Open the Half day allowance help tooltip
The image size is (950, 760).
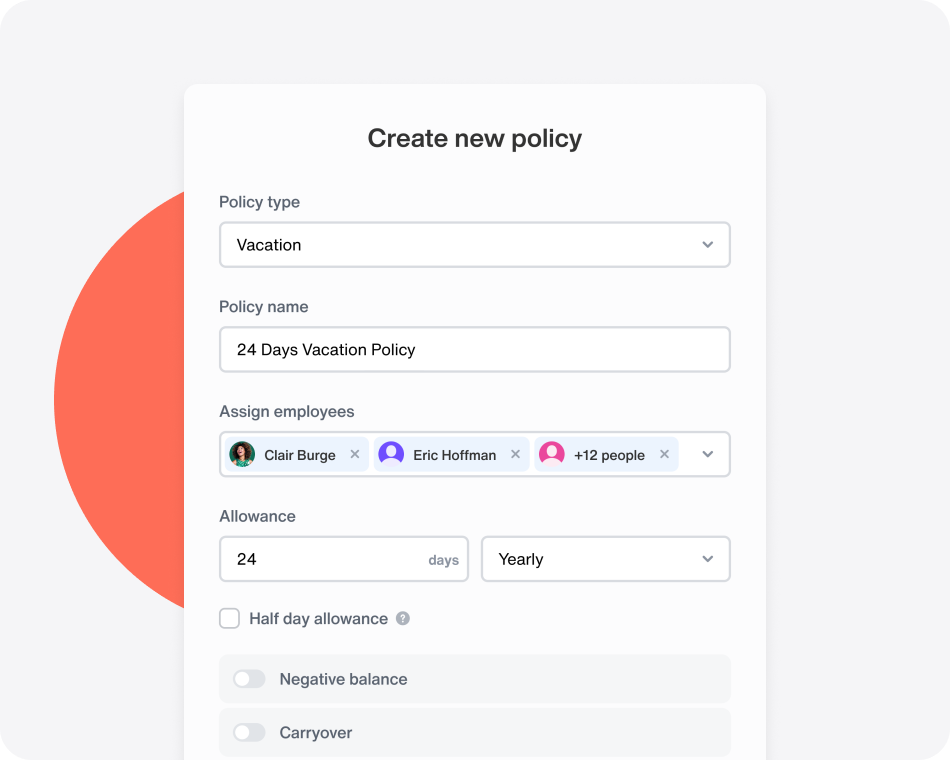click(x=403, y=619)
